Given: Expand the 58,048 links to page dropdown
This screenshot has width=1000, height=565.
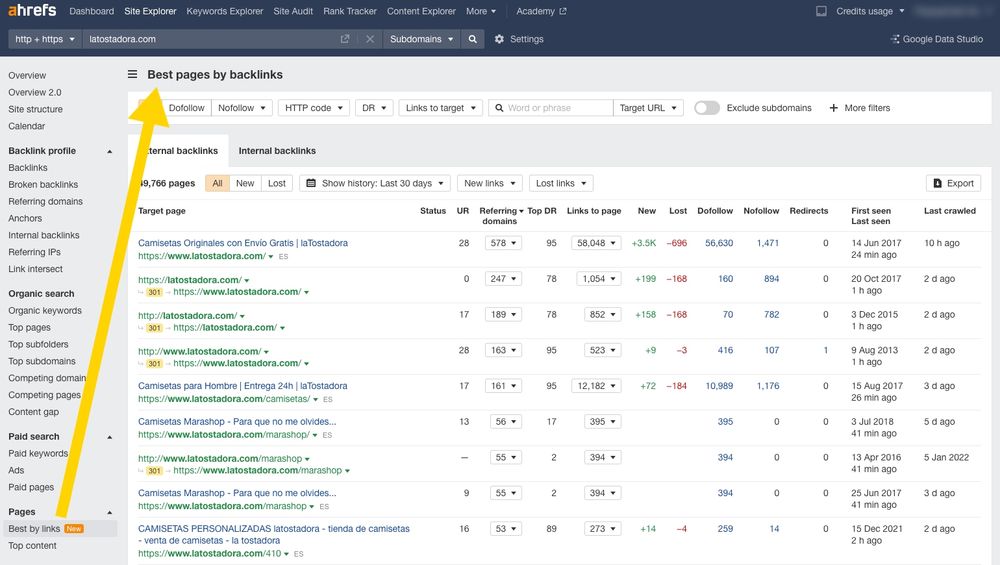Looking at the screenshot, I should [x=596, y=243].
